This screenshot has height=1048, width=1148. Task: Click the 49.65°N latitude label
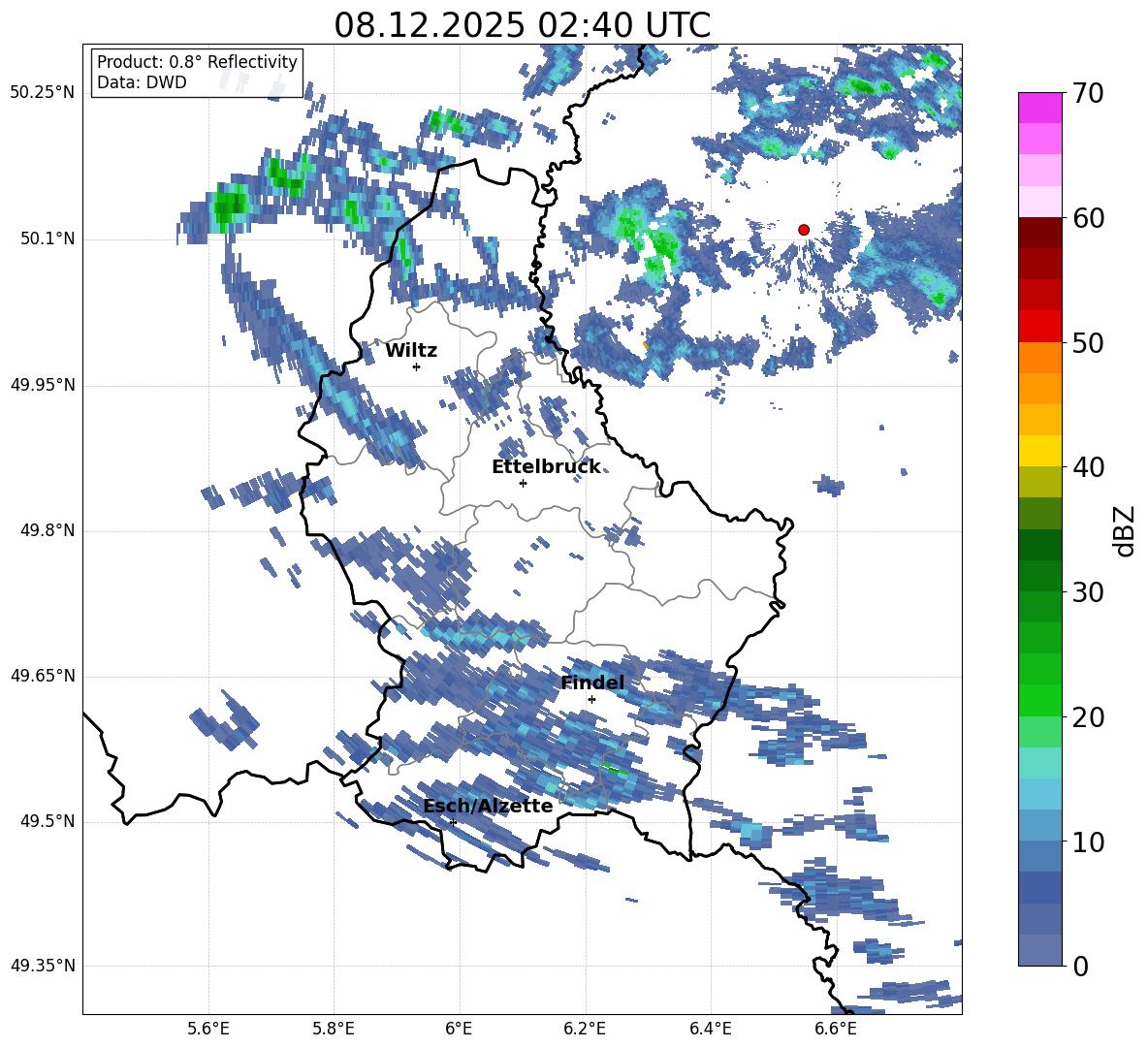(43, 676)
